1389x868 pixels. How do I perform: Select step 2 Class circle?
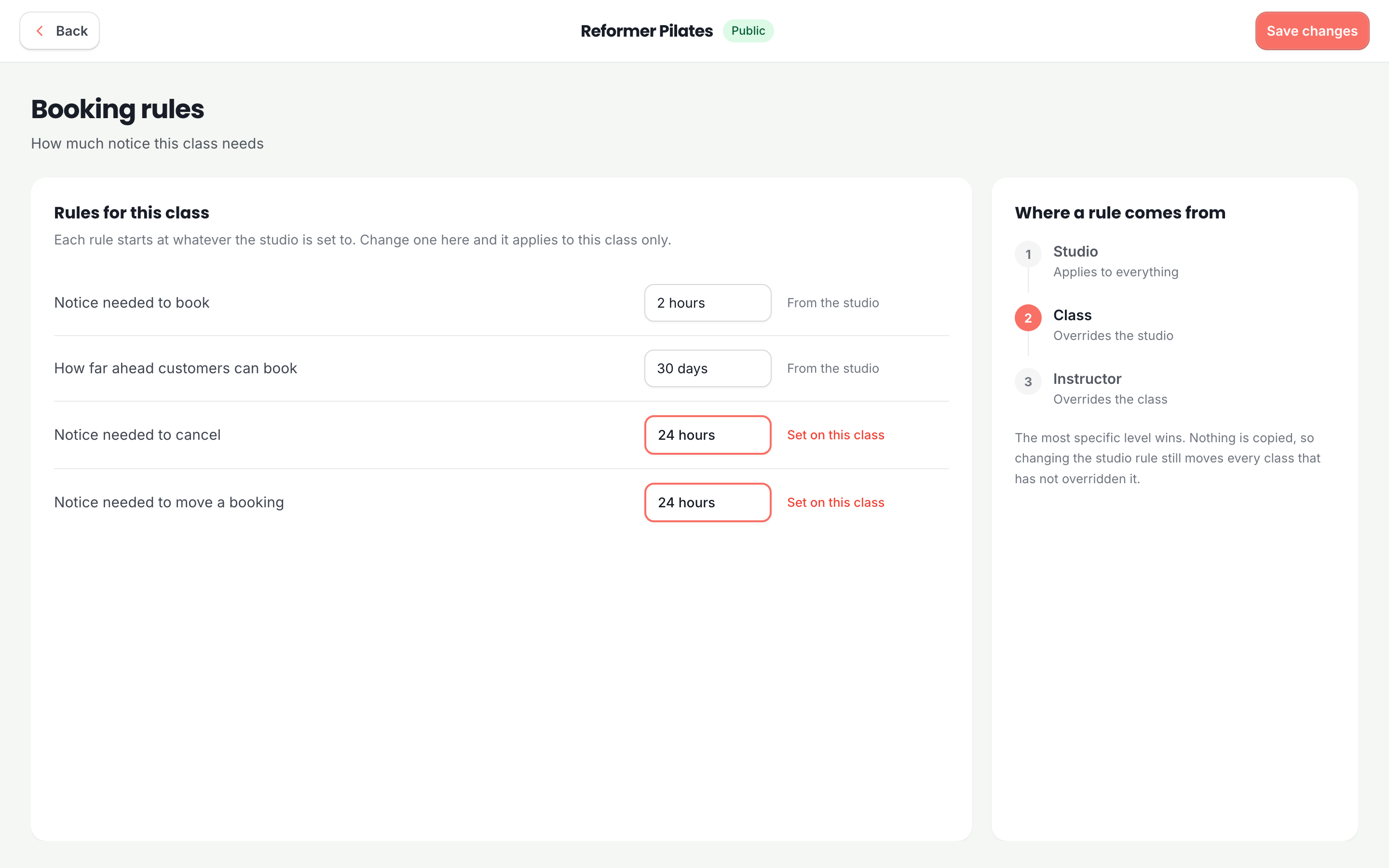pos(1028,318)
